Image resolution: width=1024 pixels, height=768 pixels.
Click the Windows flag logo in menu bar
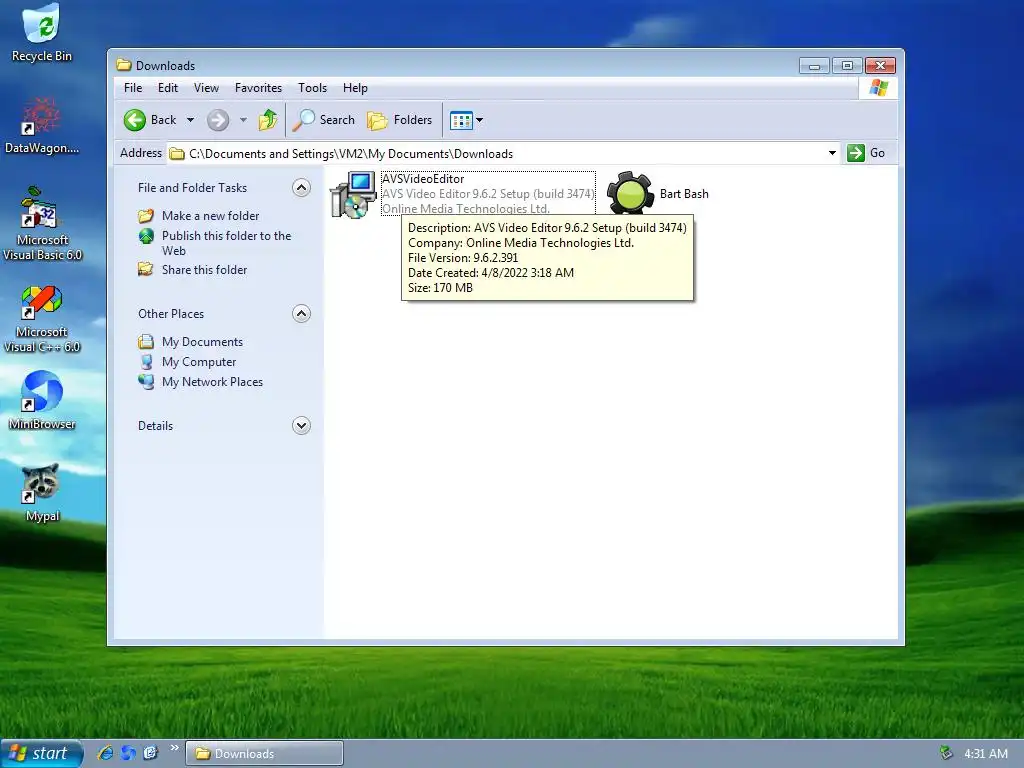pyautogui.click(x=878, y=88)
